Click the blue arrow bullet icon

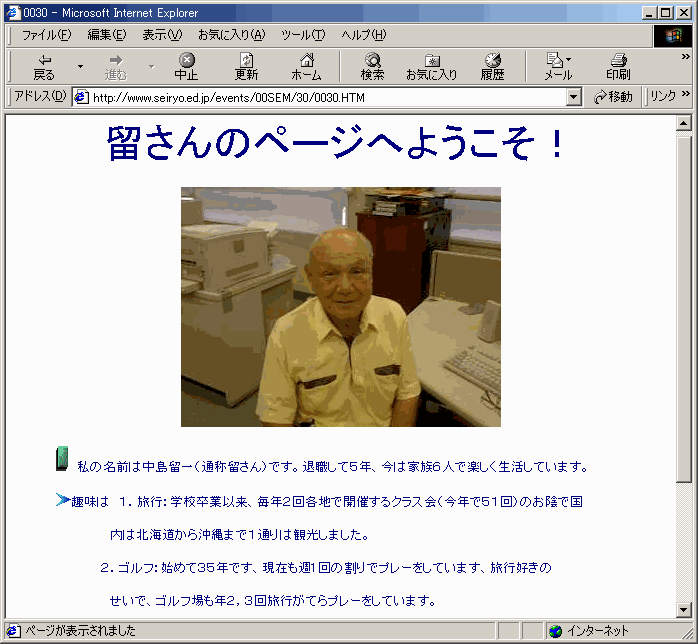click(x=63, y=499)
